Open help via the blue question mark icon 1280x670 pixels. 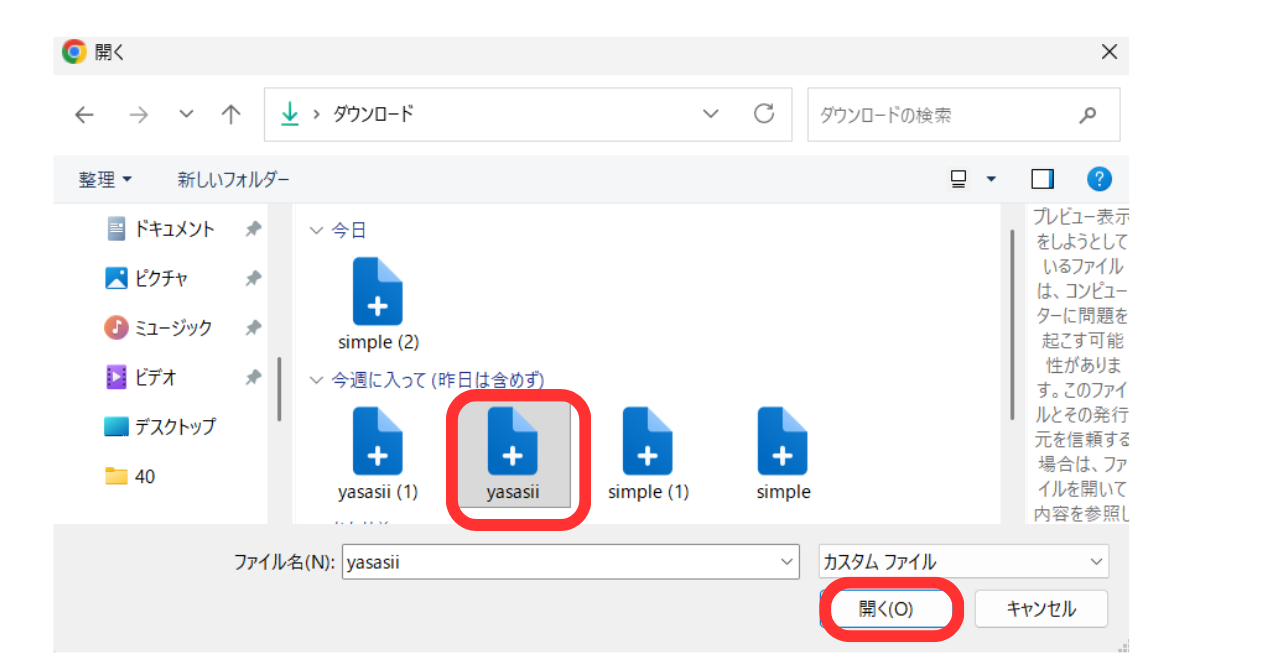point(1099,178)
